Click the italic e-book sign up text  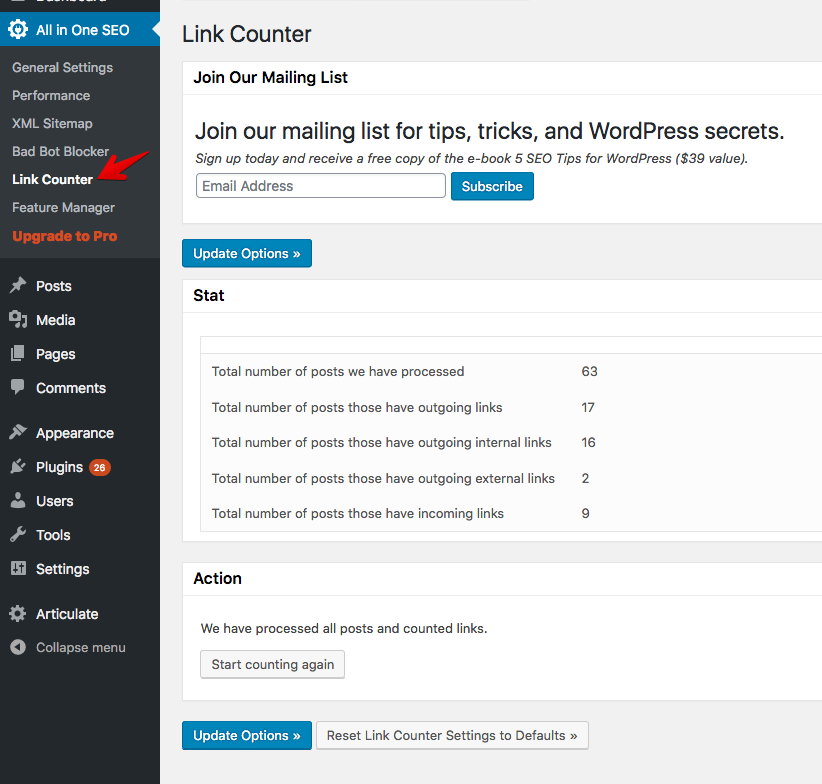point(471,158)
